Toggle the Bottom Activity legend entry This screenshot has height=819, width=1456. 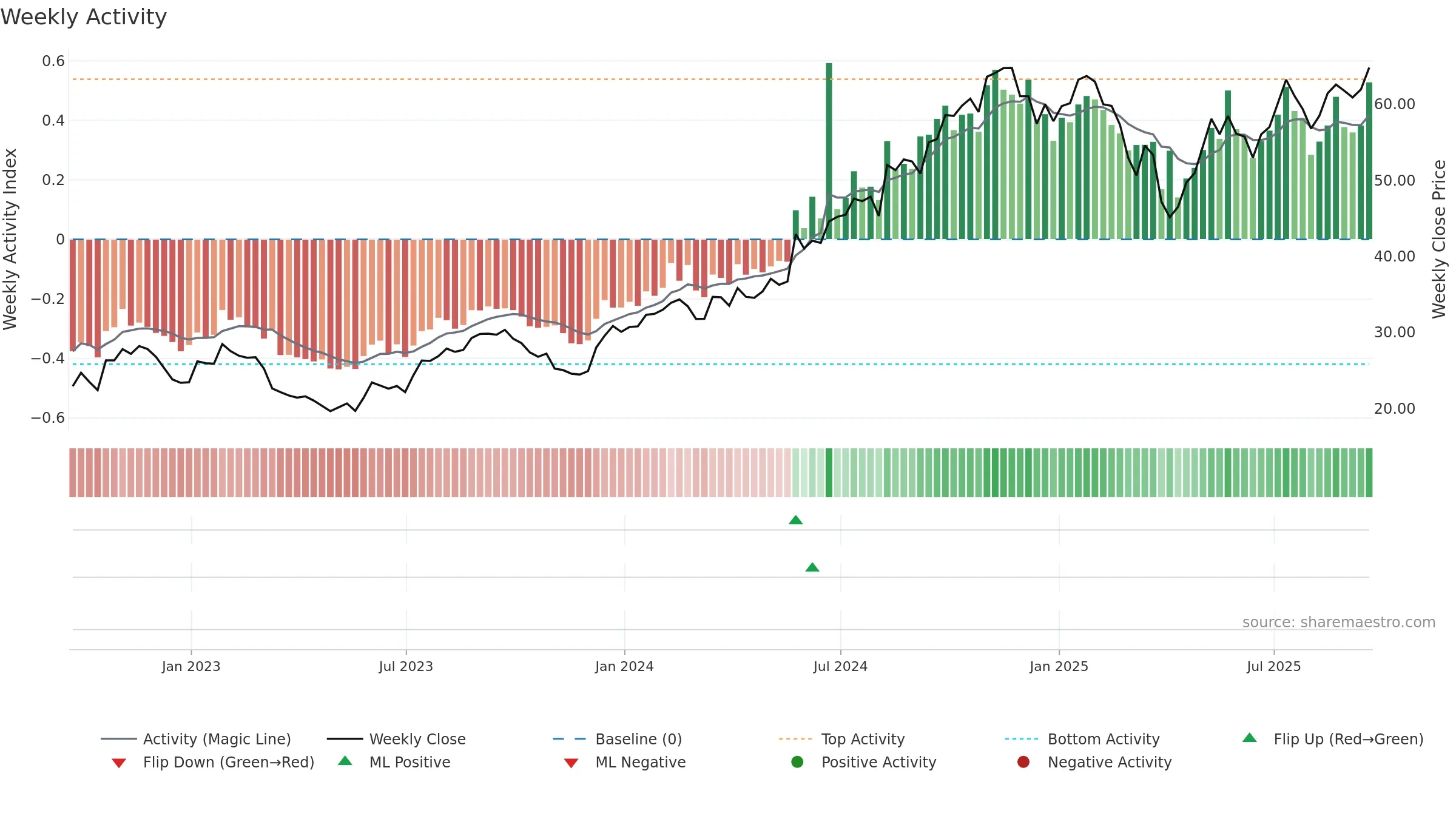tap(1082, 739)
